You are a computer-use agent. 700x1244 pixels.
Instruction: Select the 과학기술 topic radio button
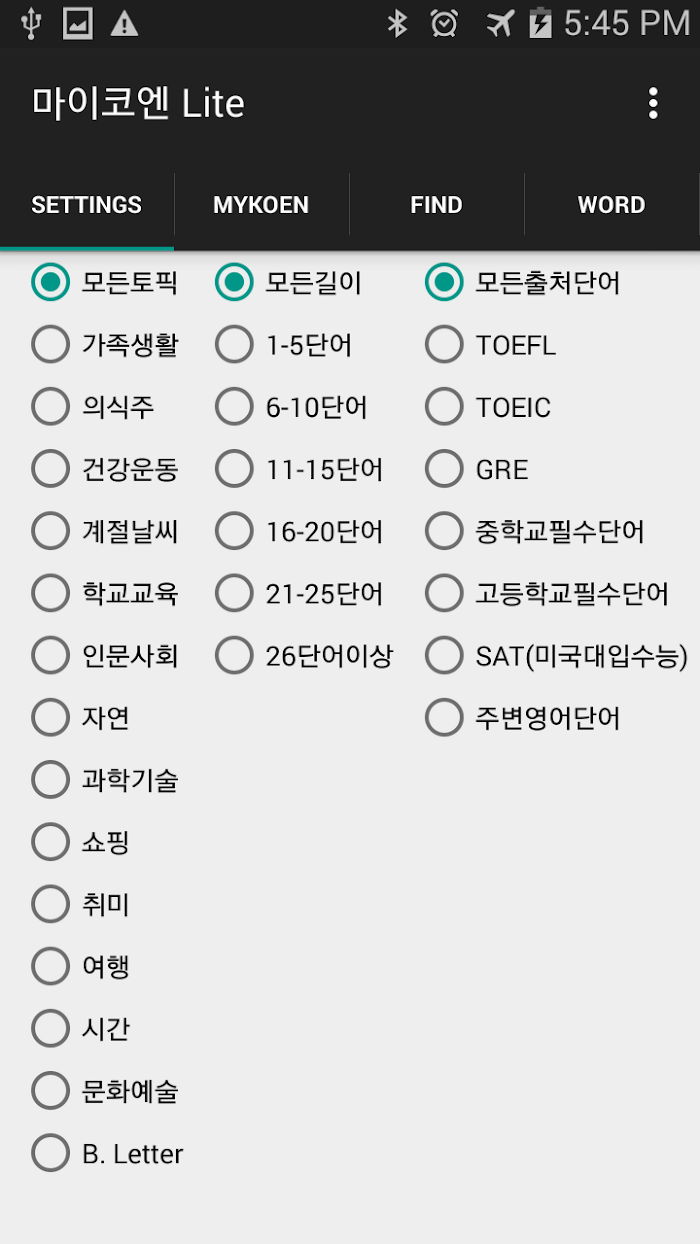point(105,780)
